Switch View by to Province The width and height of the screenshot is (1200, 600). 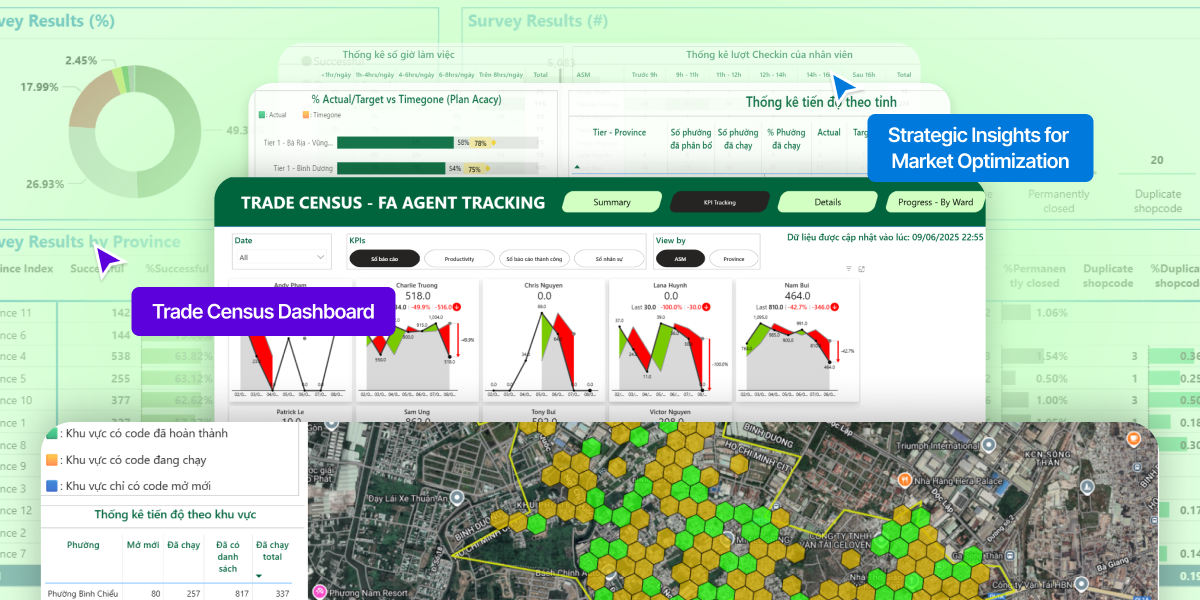(x=733, y=259)
